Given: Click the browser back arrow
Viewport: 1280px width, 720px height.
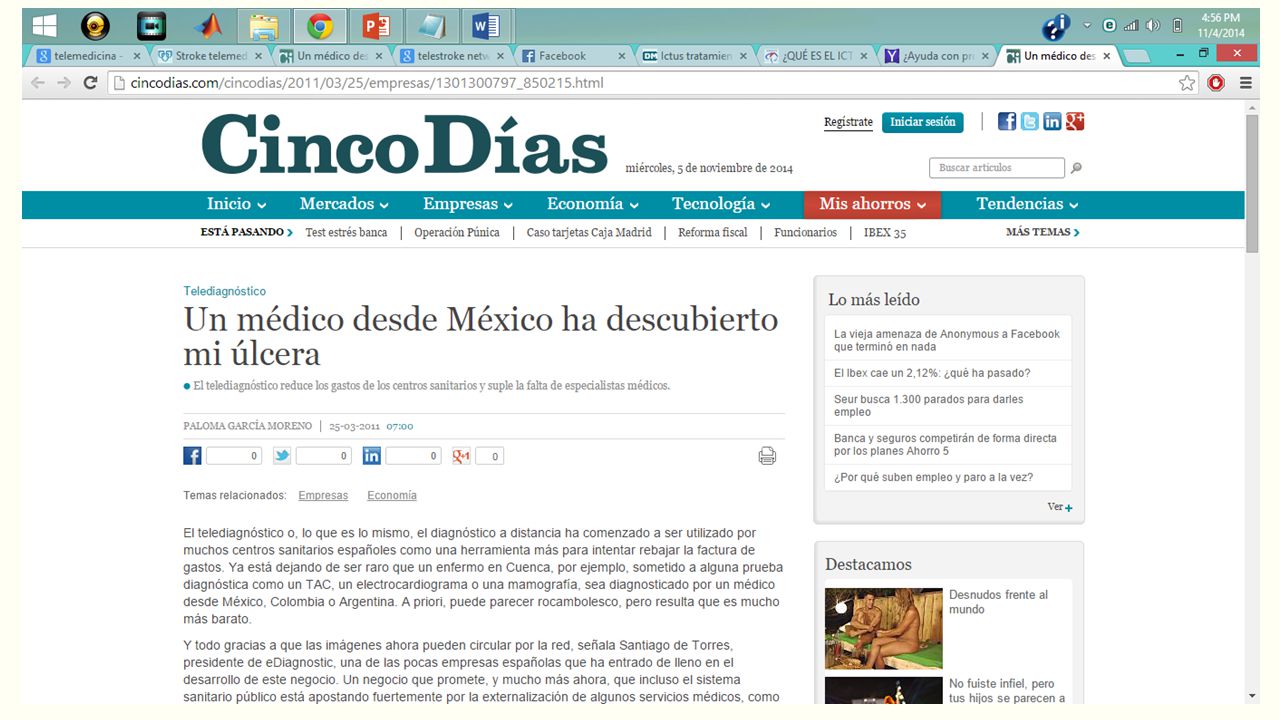Looking at the screenshot, I should click(x=39, y=83).
